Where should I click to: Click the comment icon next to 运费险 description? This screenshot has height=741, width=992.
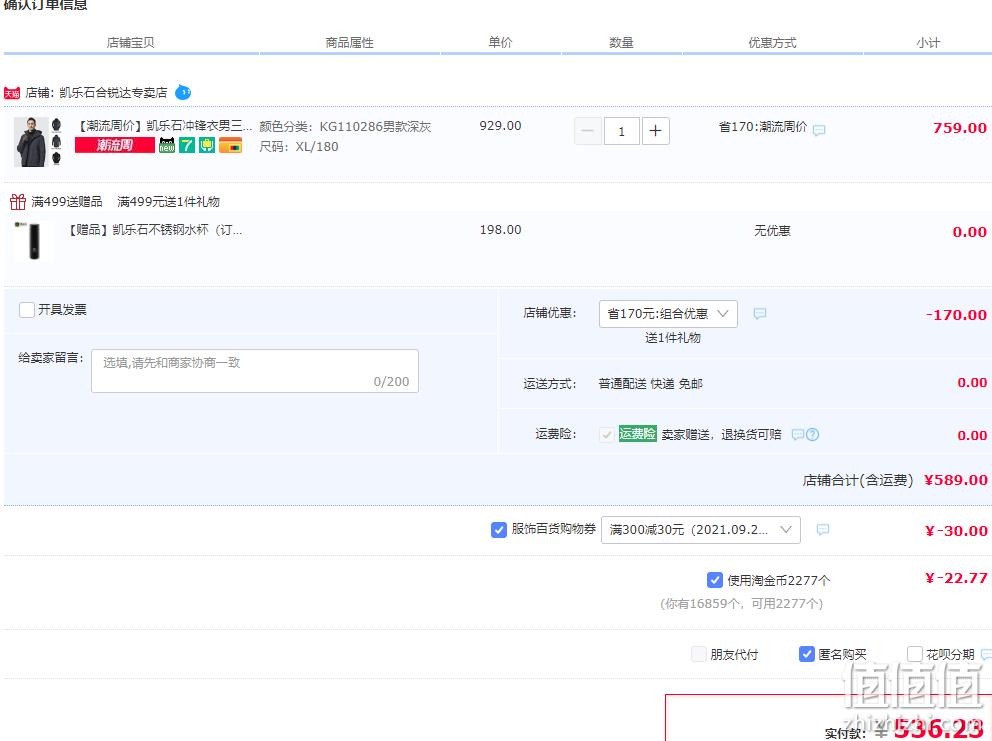[x=798, y=434]
